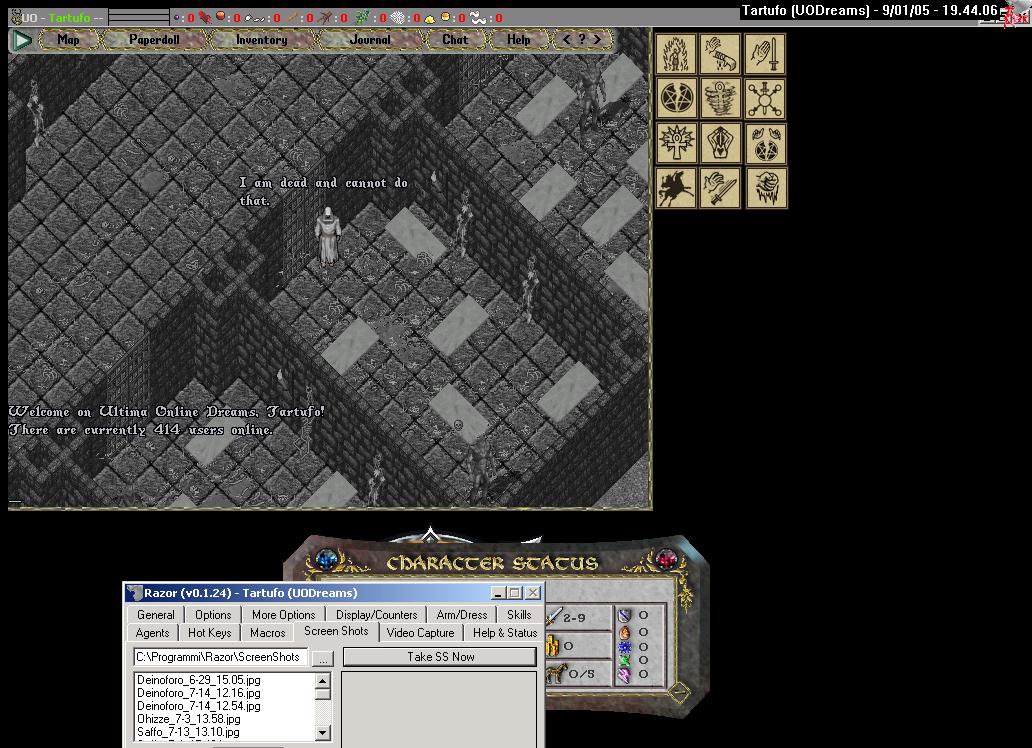The image size is (1032, 748).
Task: Click the ginseng green leaf counter icon
Action: pos(362,17)
